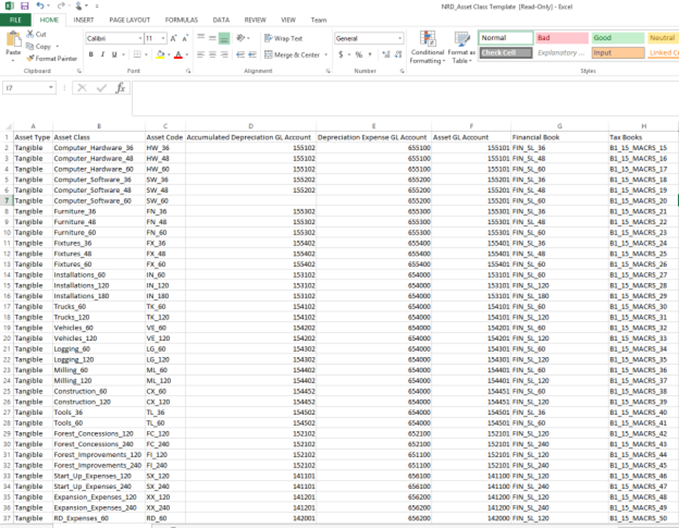The width and height of the screenshot is (679, 528).
Task: Toggle the Bottom Align button
Action: (224, 38)
